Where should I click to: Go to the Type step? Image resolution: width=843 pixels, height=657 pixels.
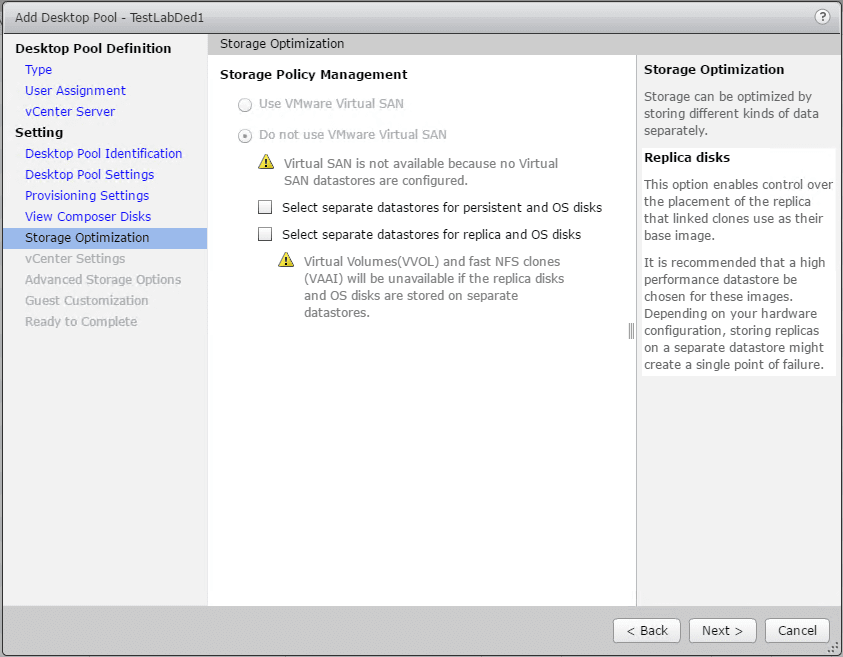39,70
